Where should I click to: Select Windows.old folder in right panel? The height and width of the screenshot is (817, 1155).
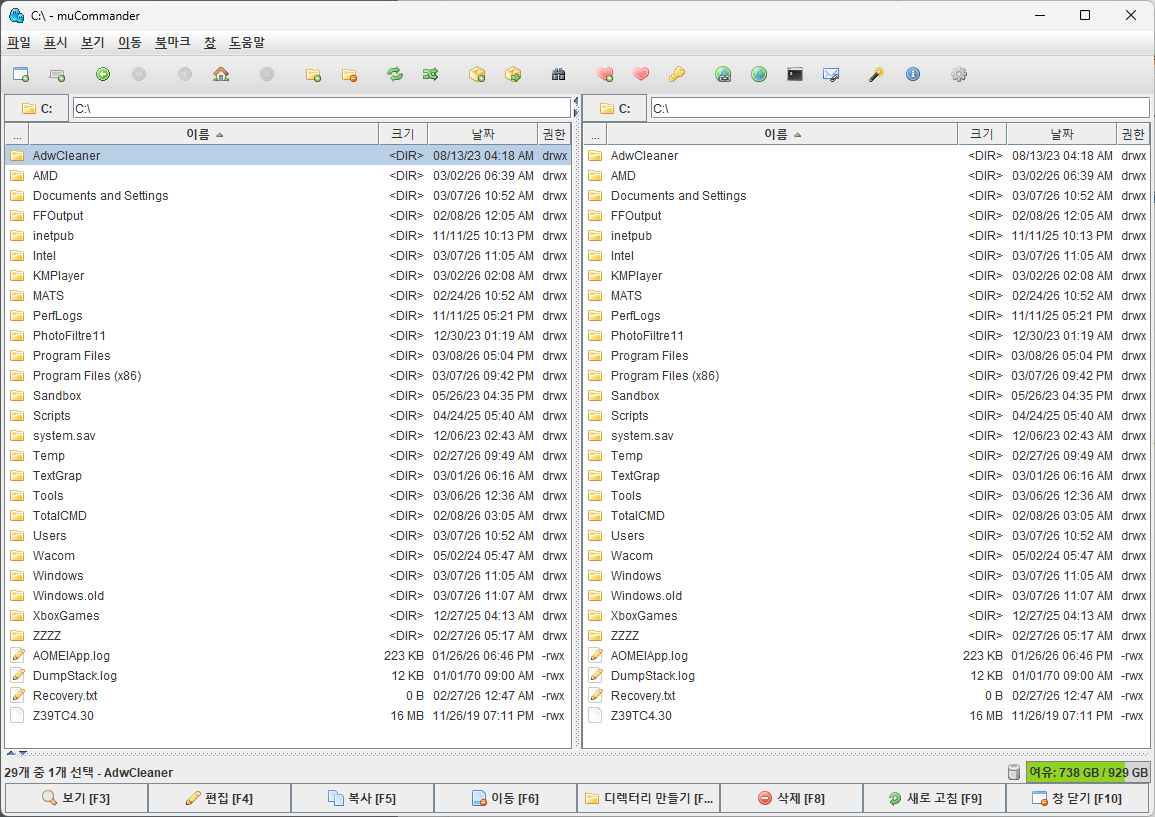click(866, 595)
